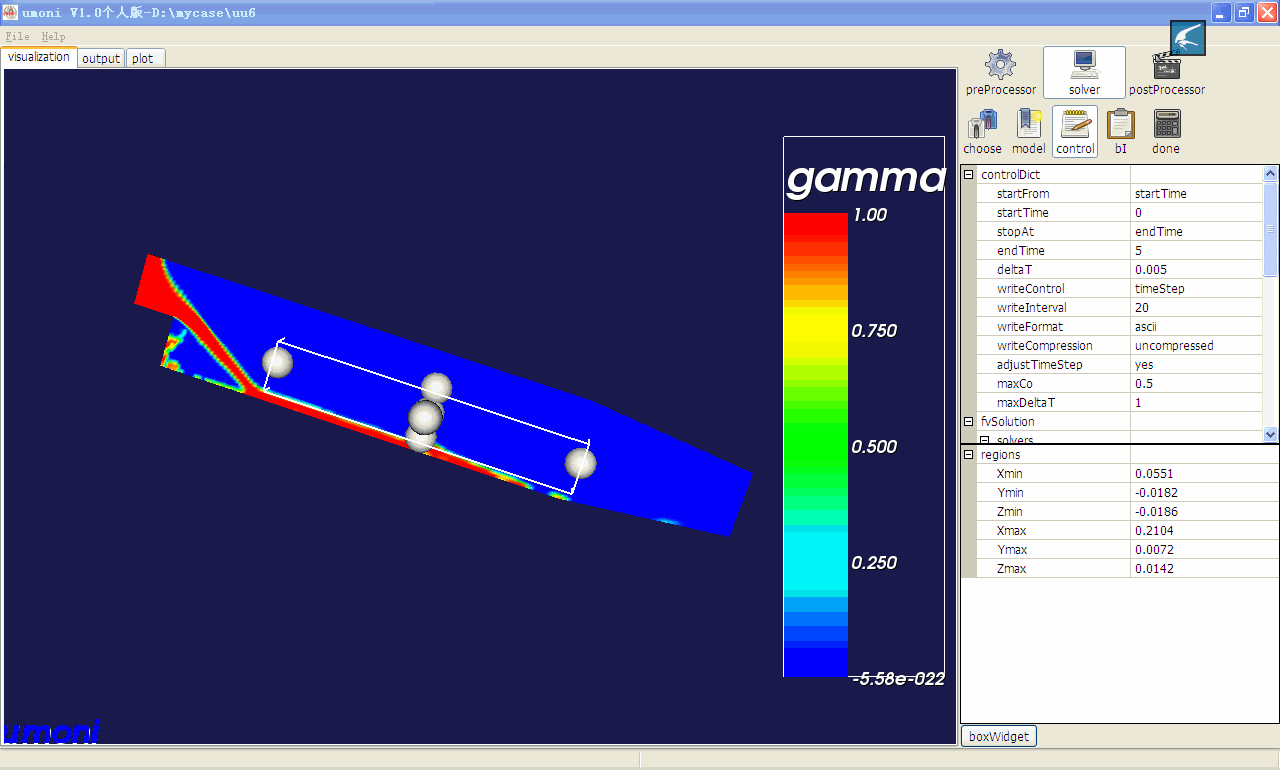Open the Help menu

tap(53, 36)
